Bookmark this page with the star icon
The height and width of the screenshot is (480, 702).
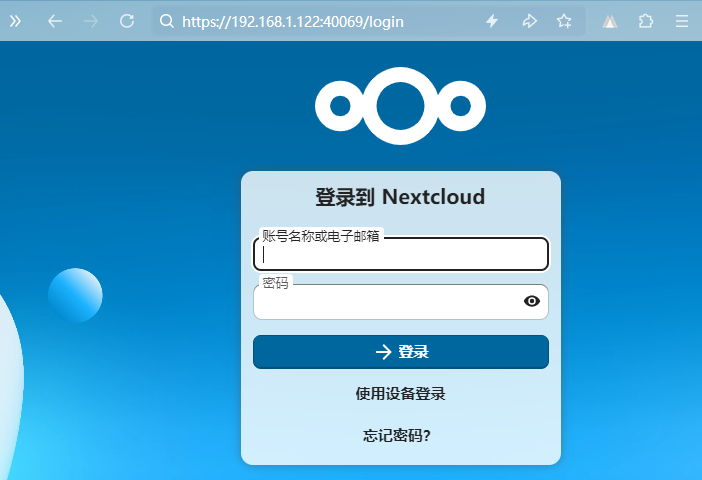[564, 21]
